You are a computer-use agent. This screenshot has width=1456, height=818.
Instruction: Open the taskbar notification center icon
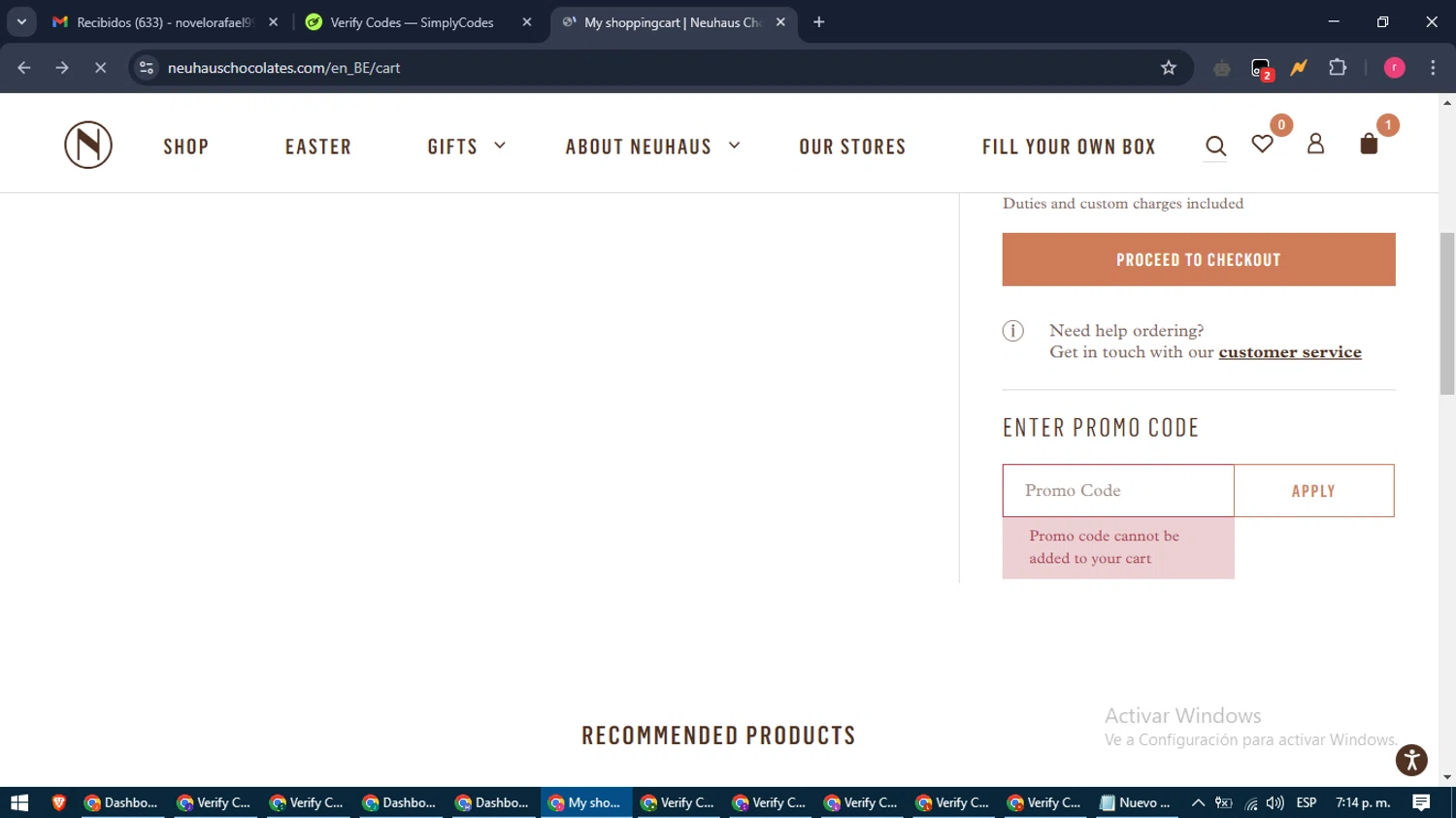coord(1421,802)
